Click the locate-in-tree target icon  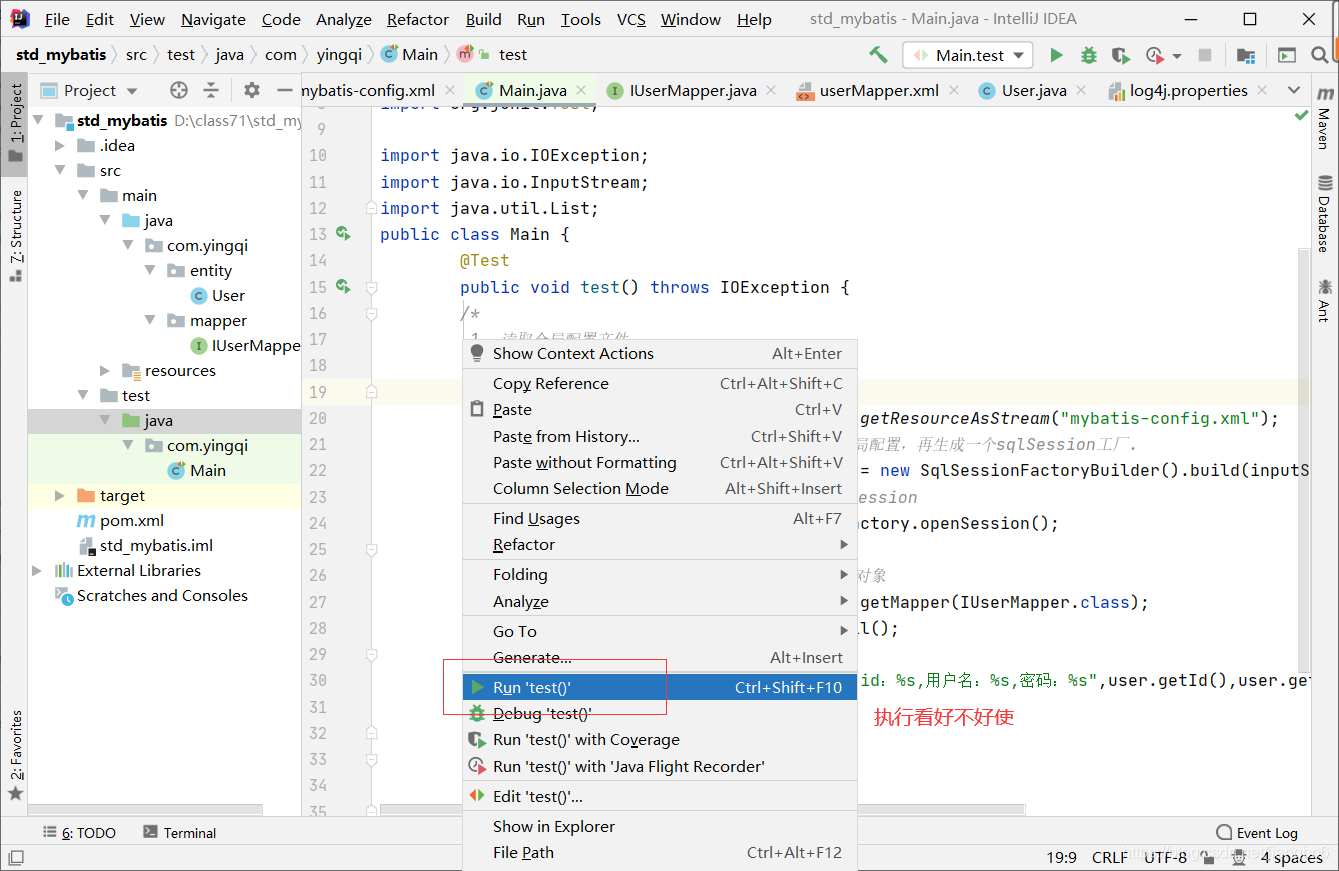[x=179, y=90]
